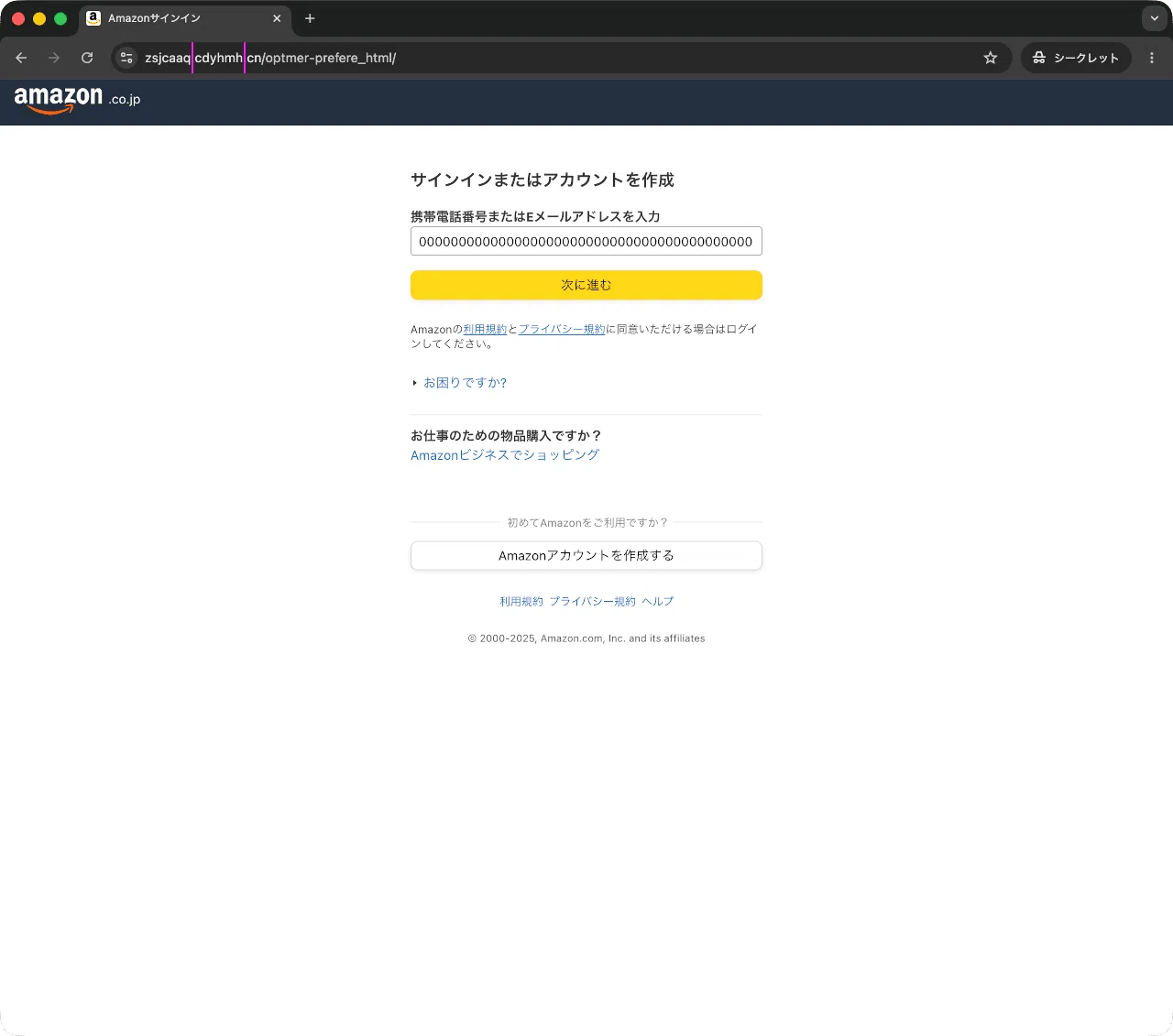The height and width of the screenshot is (1036, 1173).
Task: Open the footer ヘルプ link
Action: tap(658, 602)
